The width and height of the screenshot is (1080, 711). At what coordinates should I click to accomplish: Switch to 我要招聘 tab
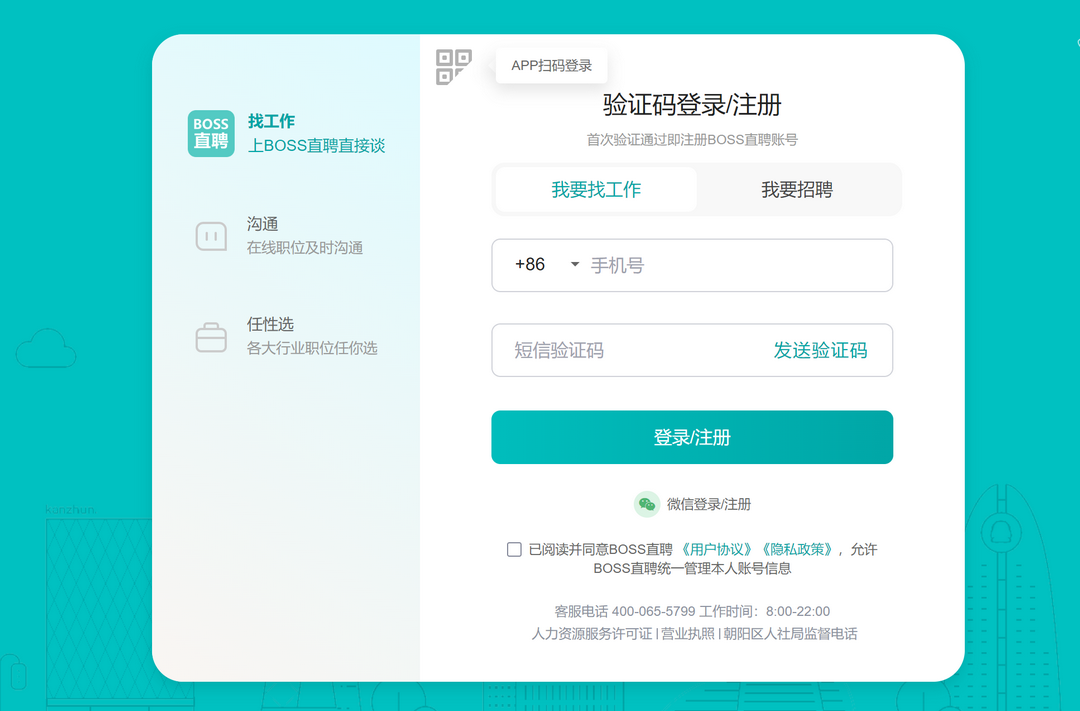click(797, 189)
